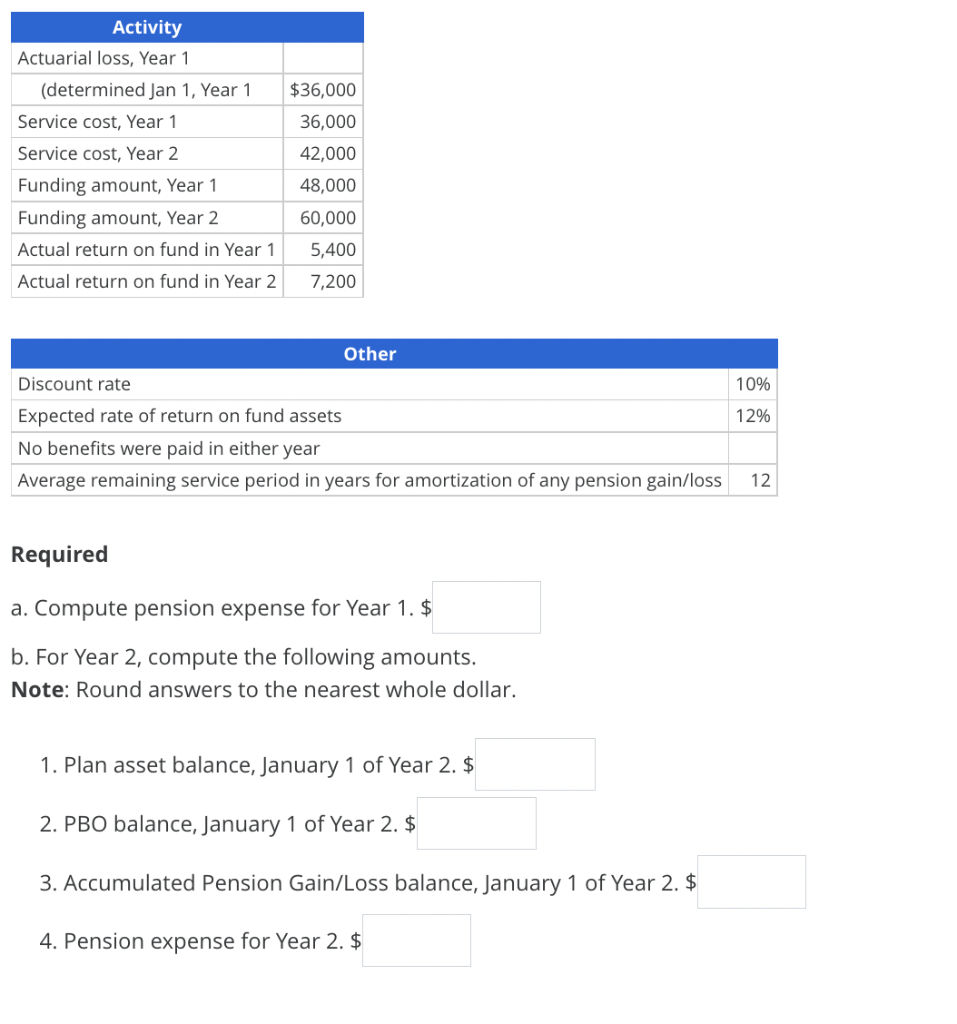Click the Pension expense Year 2 input field
The height and width of the screenshot is (1024, 957).
(416, 940)
